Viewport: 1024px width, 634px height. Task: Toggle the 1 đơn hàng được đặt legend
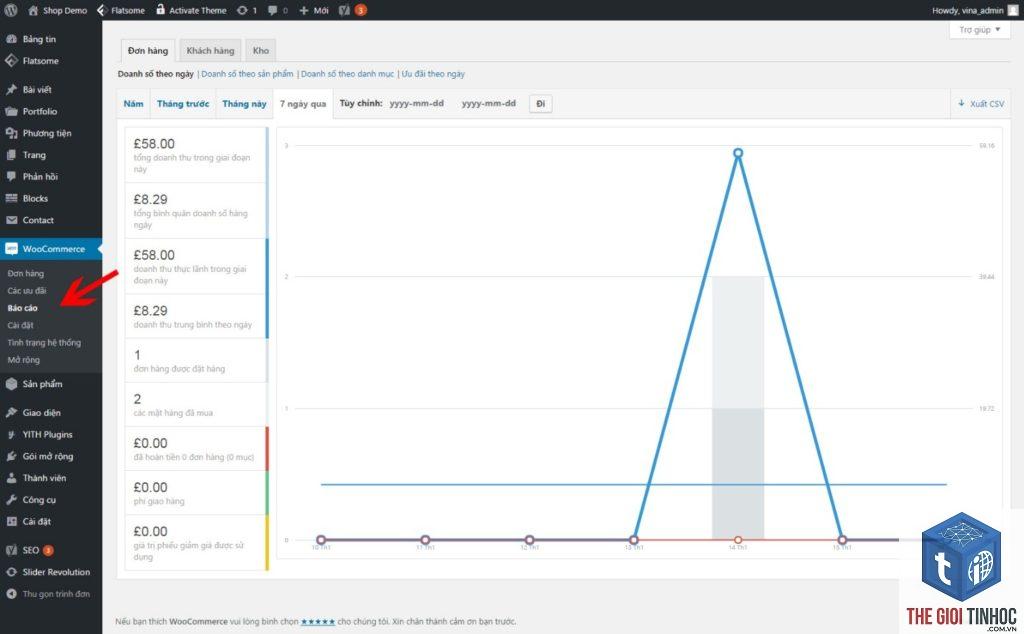pos(196,360)
